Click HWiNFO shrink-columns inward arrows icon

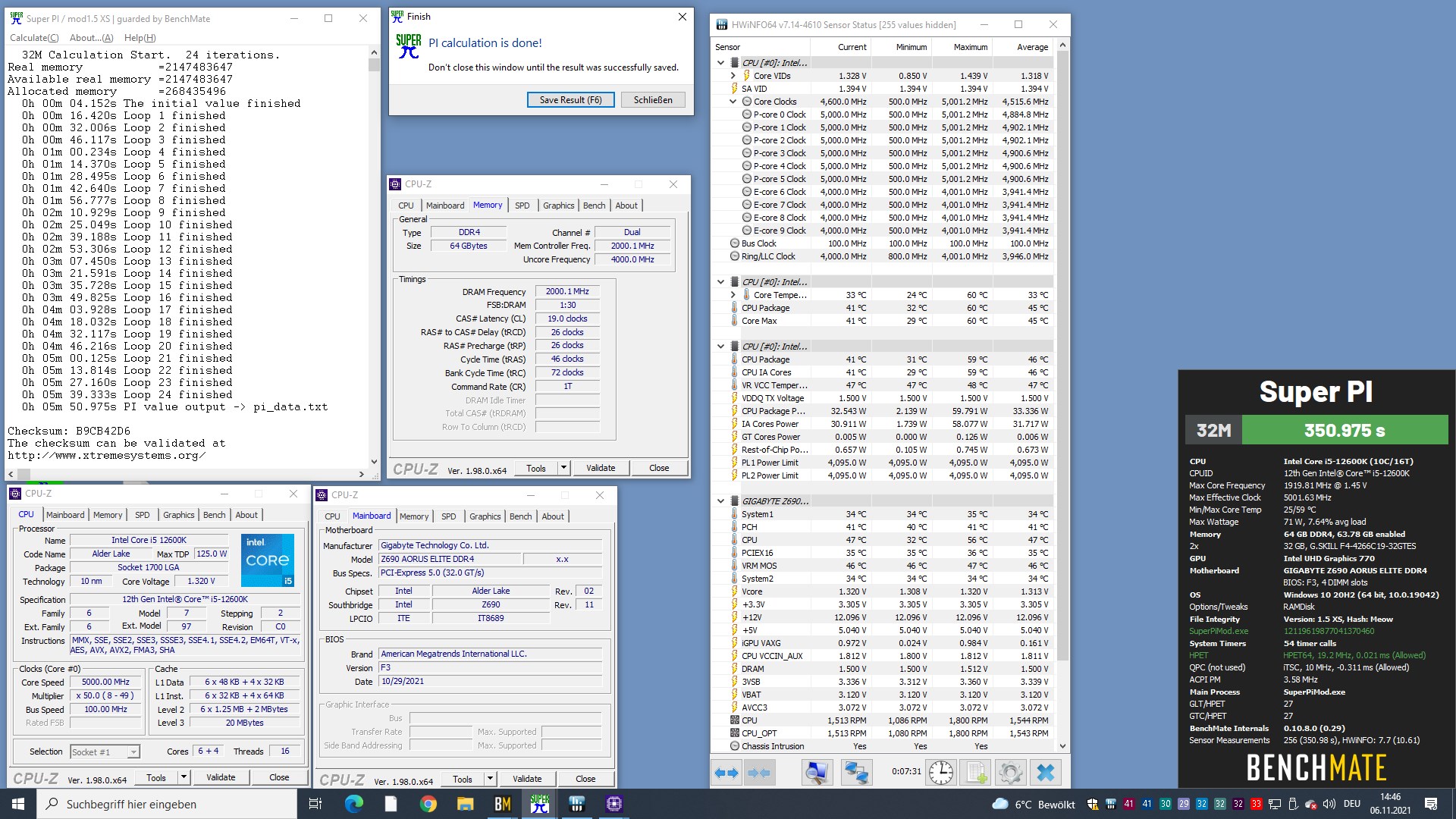point(758,773)
